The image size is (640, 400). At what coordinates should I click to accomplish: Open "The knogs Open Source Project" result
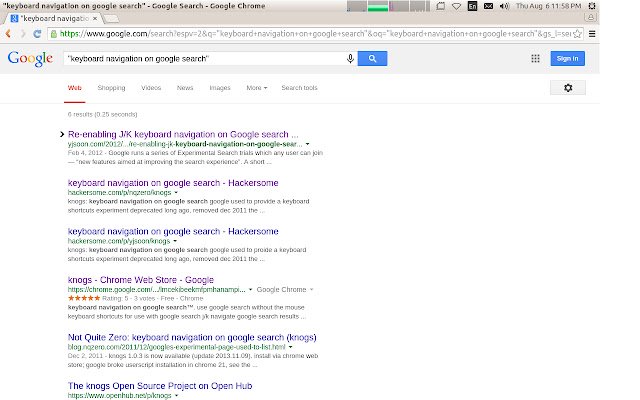(160, 386)
